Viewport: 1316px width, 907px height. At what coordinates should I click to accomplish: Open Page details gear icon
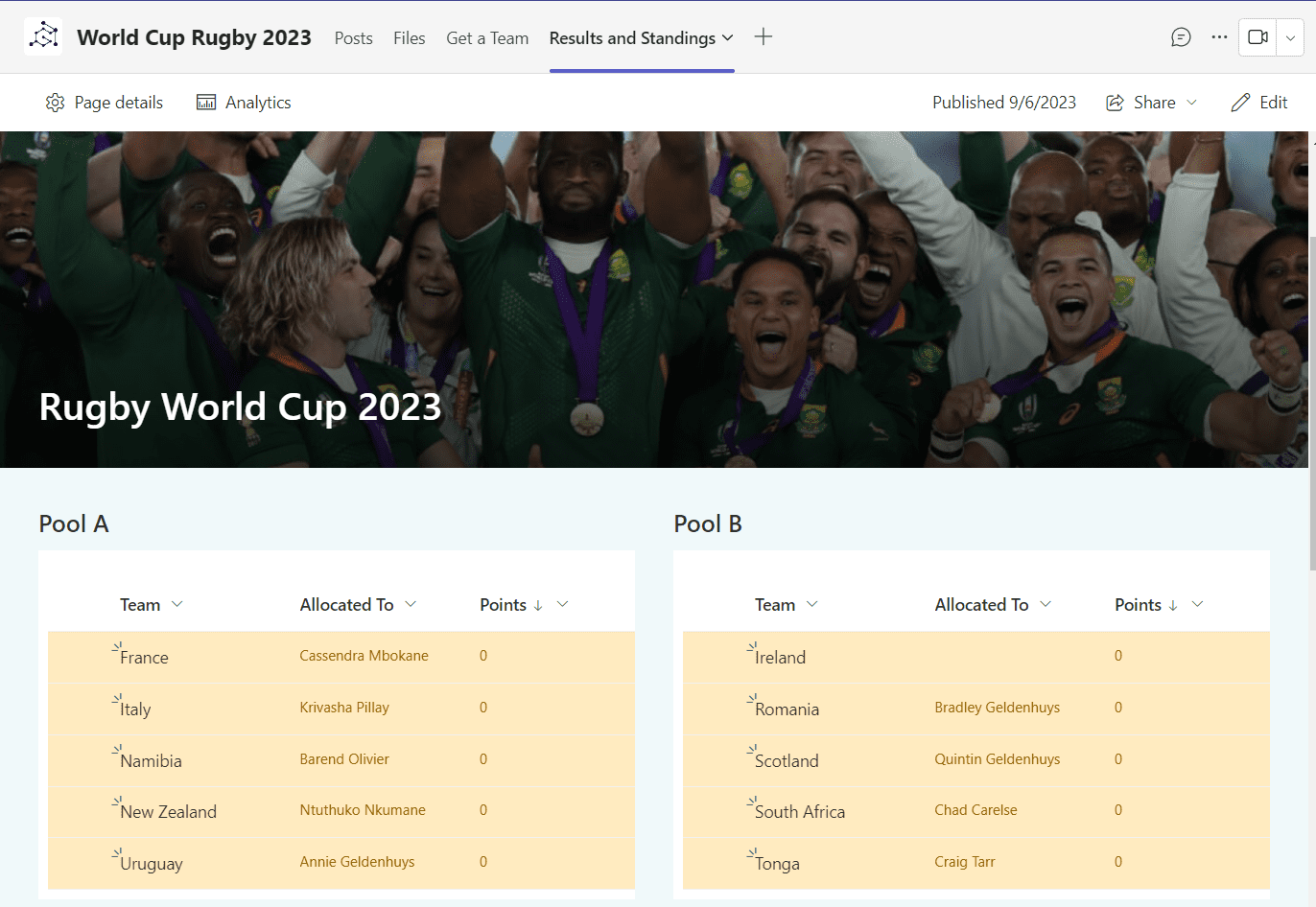pos(55,103)
